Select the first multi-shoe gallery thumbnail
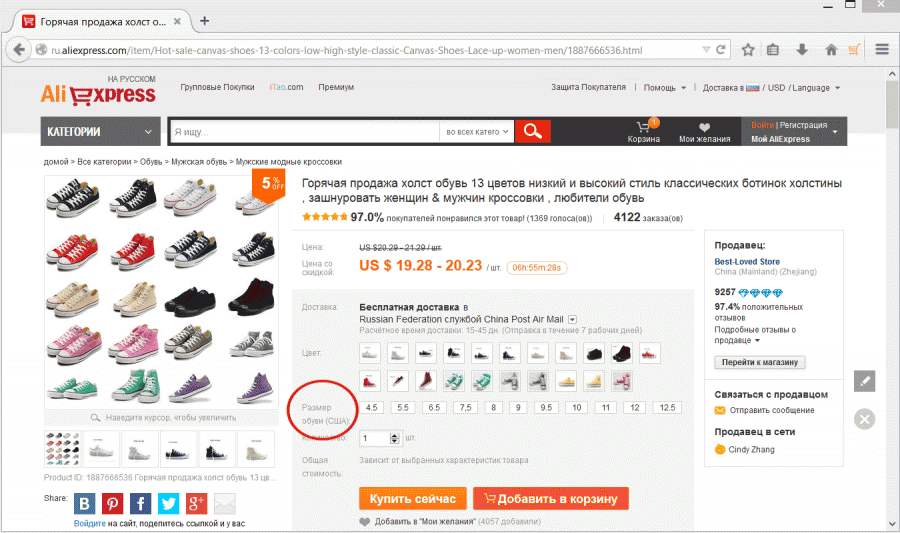The image size is (900, 533). click(62, 449)
